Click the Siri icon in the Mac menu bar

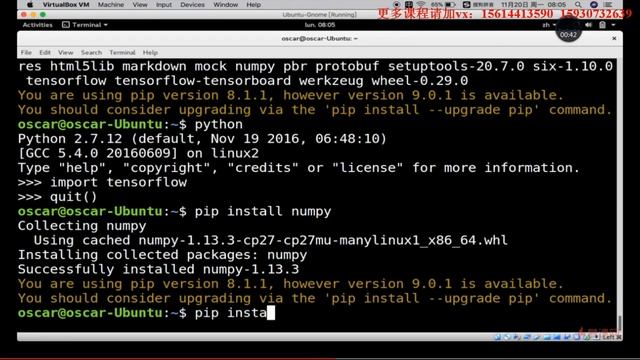pyautogui.click(x=594, y=4)
